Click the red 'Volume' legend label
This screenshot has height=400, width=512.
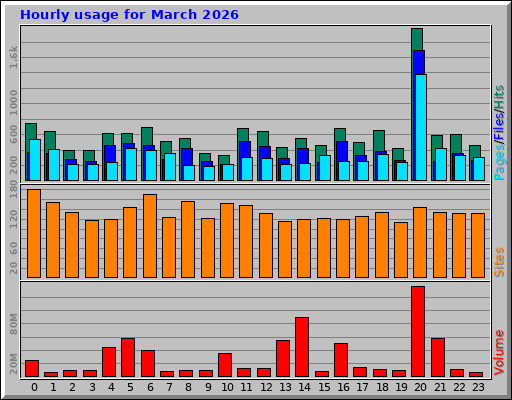(499, 353)
